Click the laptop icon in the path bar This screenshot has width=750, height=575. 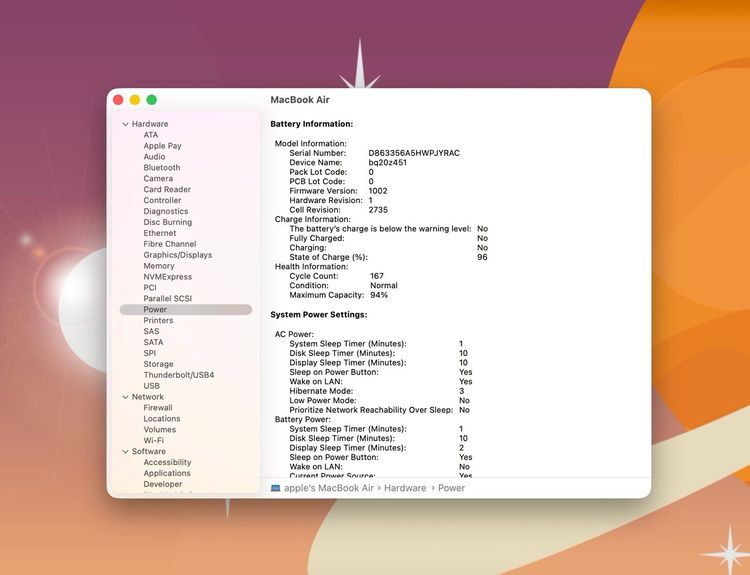275,488
